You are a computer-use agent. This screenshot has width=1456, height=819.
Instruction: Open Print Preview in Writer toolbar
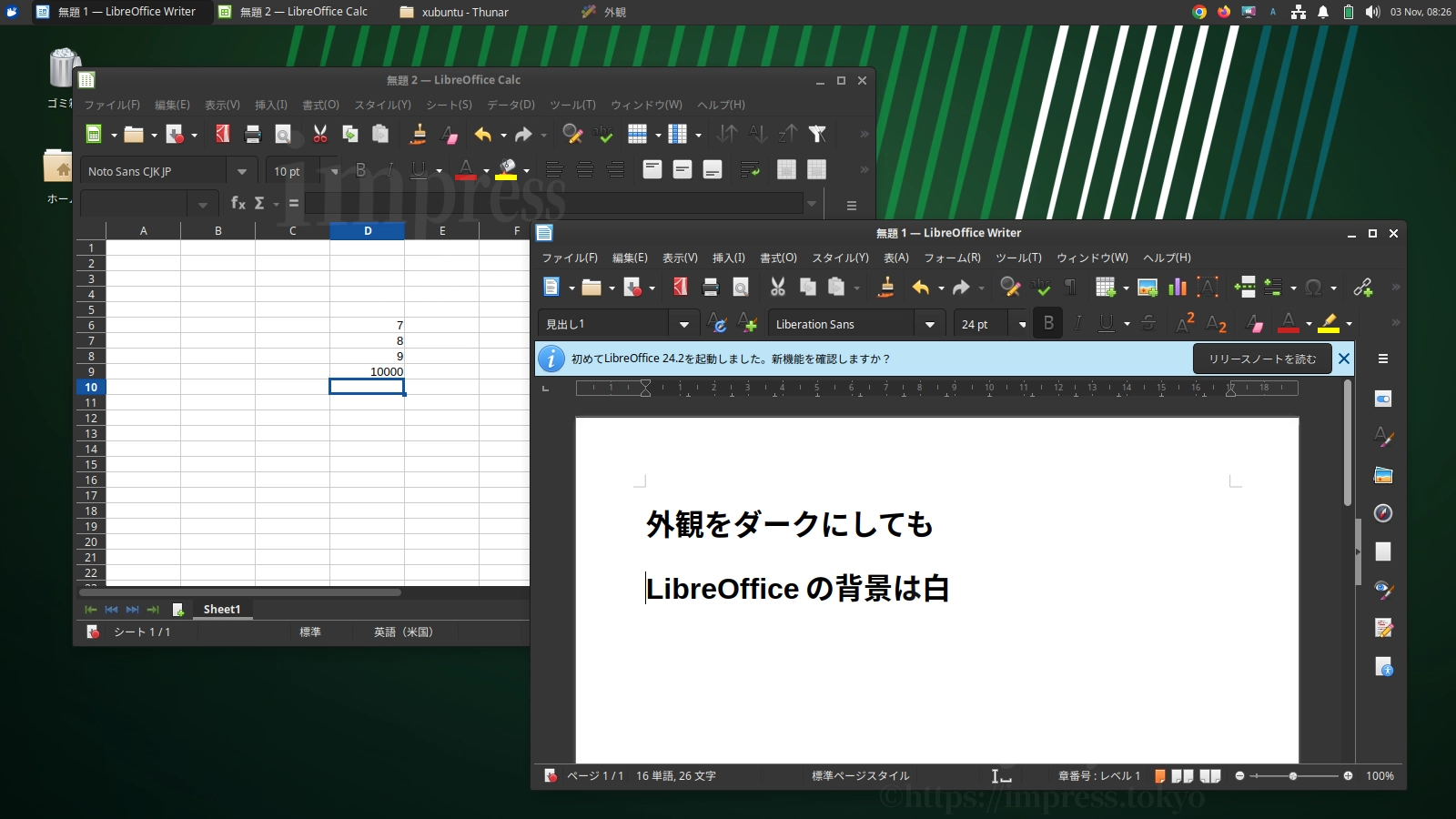coord(741,288)
